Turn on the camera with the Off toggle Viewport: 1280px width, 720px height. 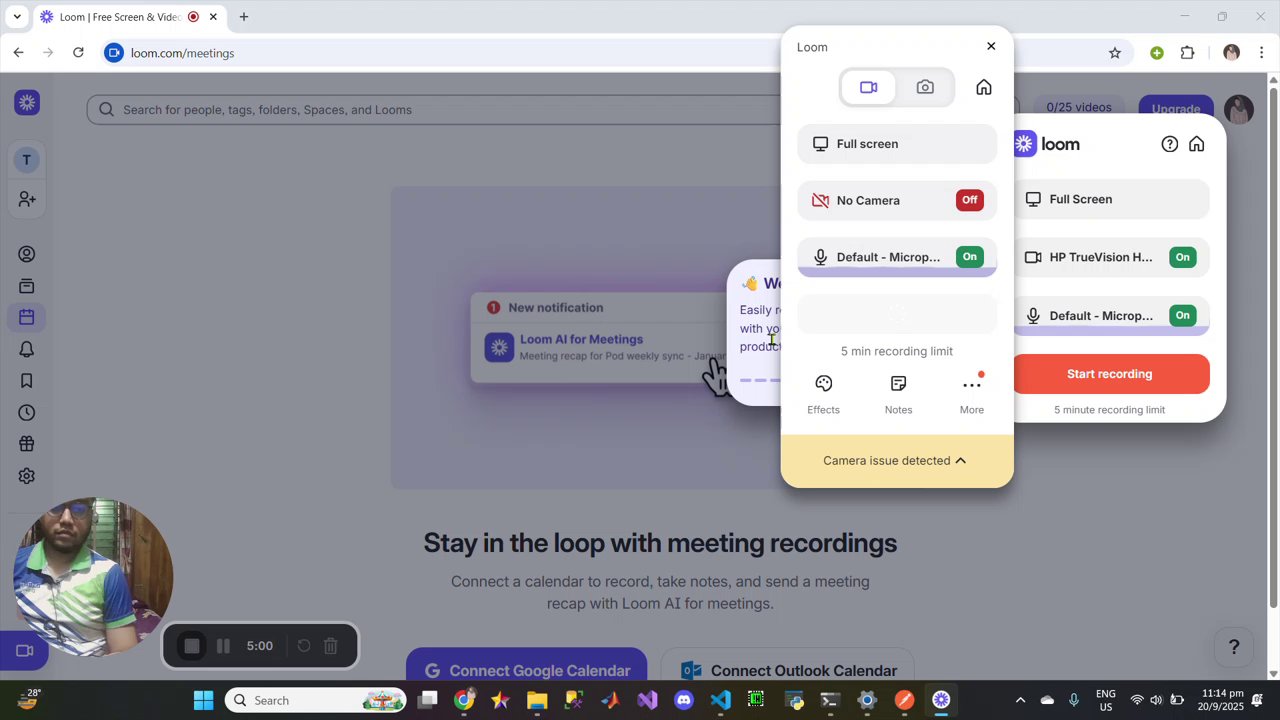coord(969,200)
